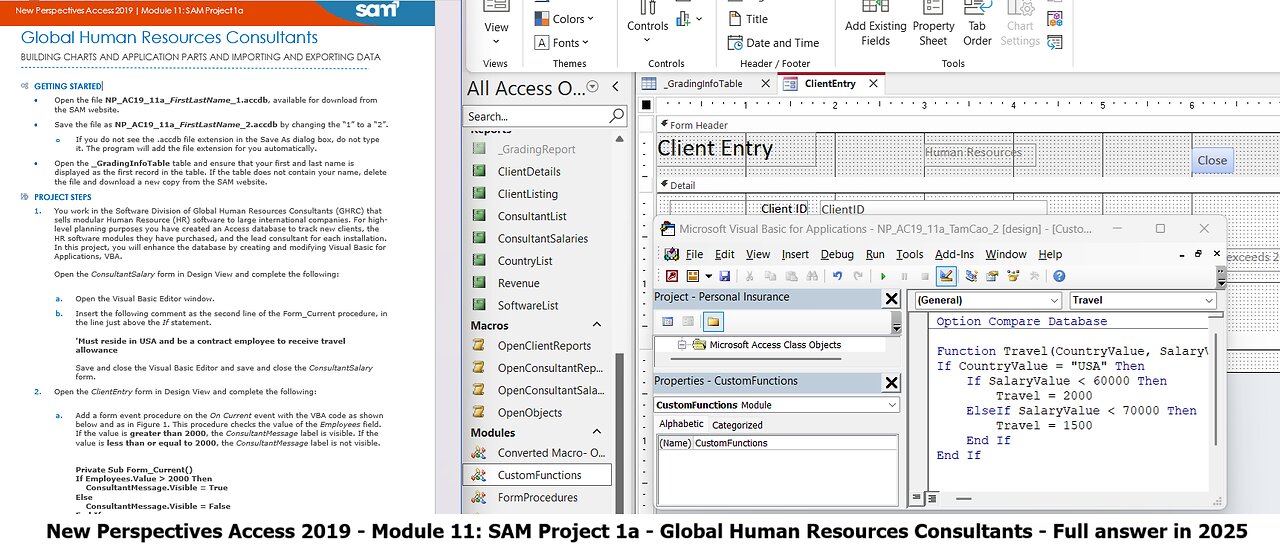Image resolution: width=1280 pixels, height=552 pixels.
Task: Open the Fonts theme dropdown
Action: [562, 43]
